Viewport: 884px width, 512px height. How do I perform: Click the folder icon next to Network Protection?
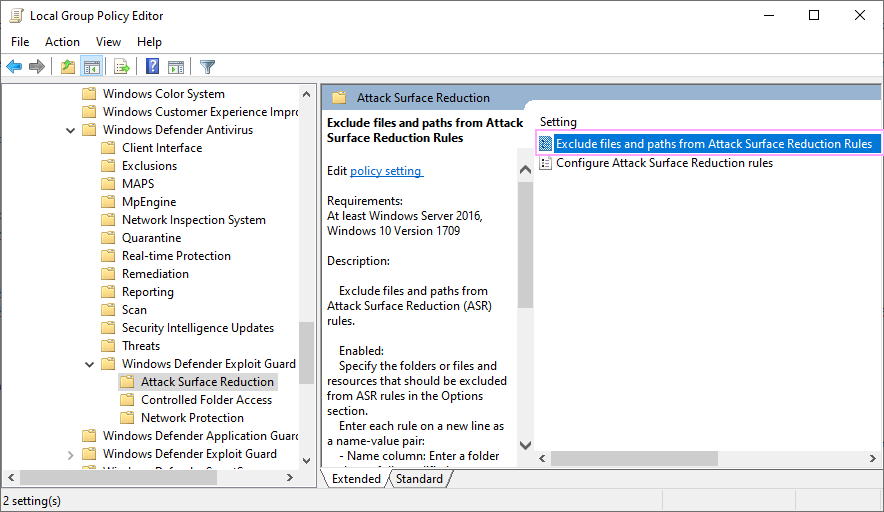(x=127, y=418)
